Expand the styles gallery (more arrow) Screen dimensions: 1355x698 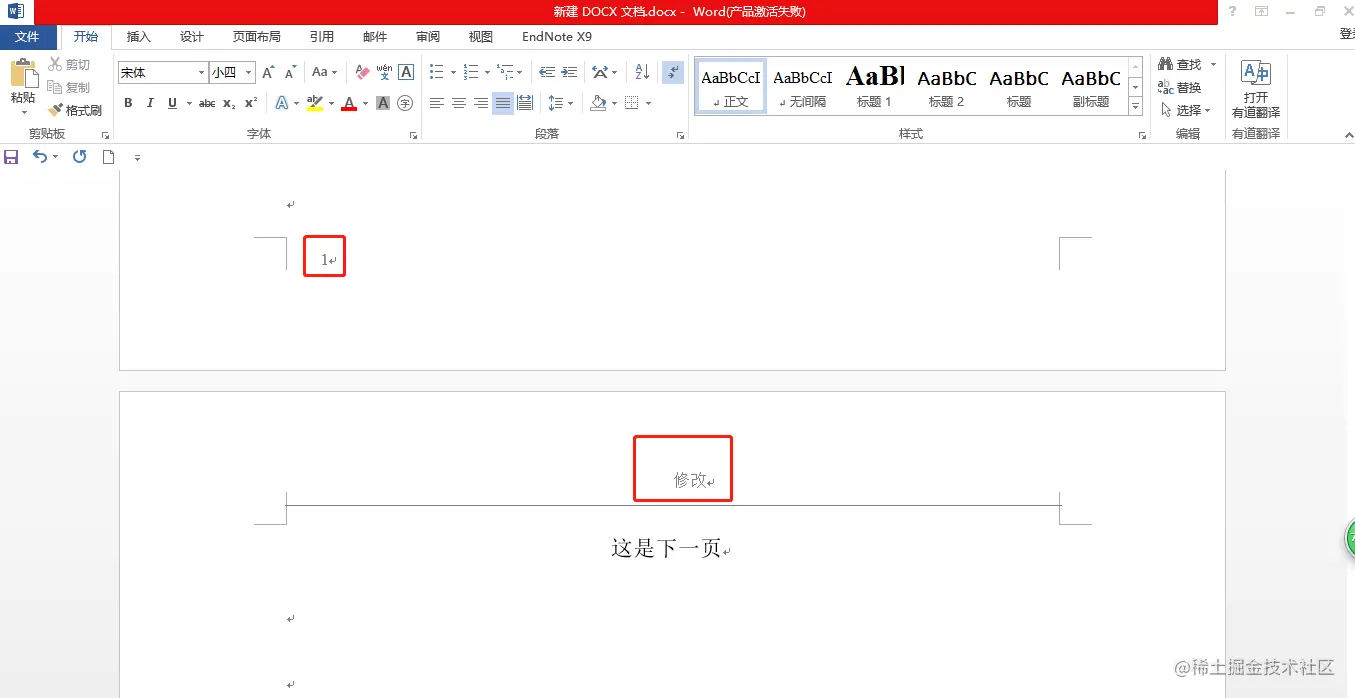pyautogui.click(x=1135, y=105)
